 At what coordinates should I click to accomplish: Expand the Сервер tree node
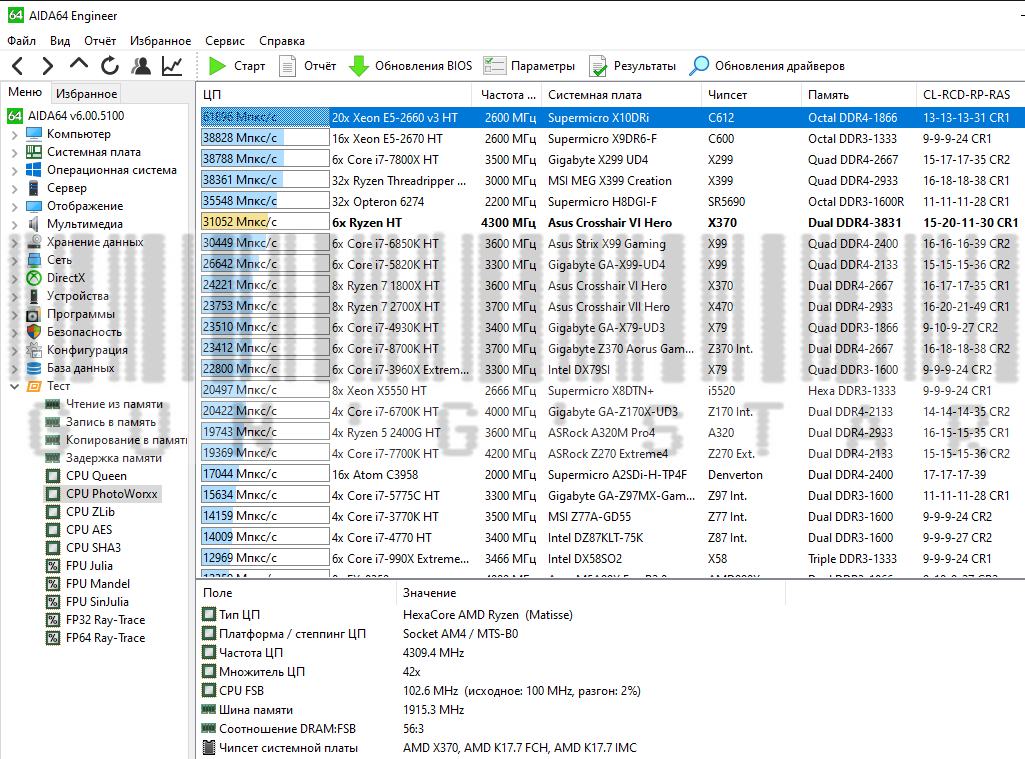[x=14, y=189]
